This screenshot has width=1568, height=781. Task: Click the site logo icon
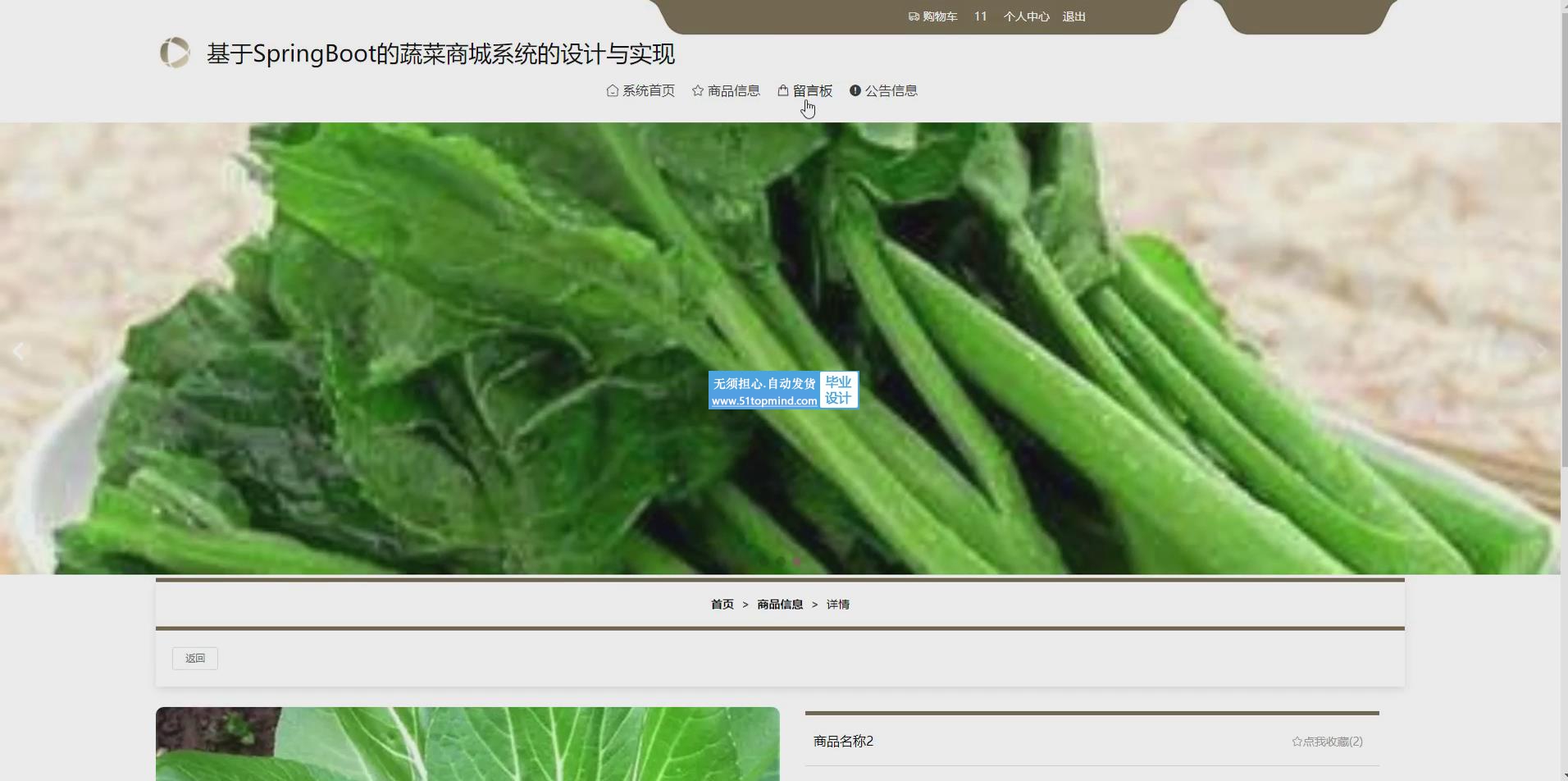point(175,53)
